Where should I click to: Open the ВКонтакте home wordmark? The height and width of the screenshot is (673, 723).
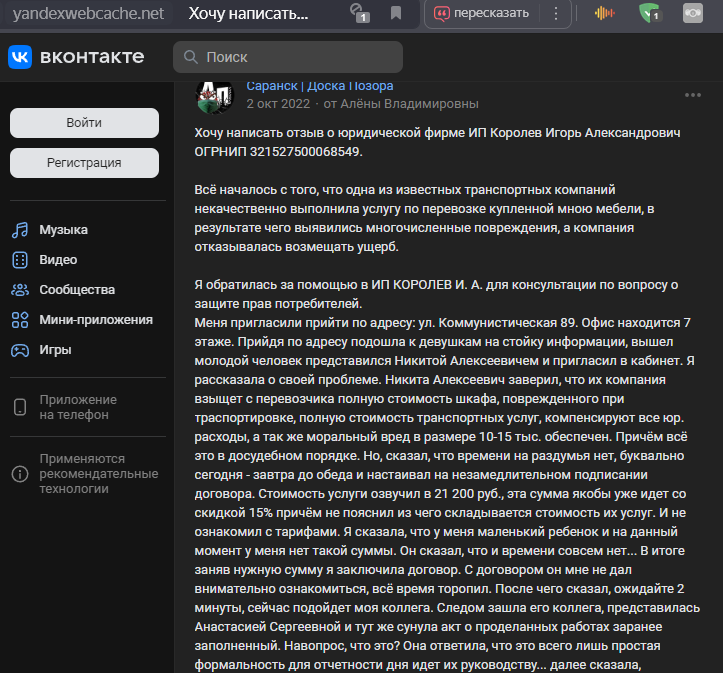(x=92, y=57)
